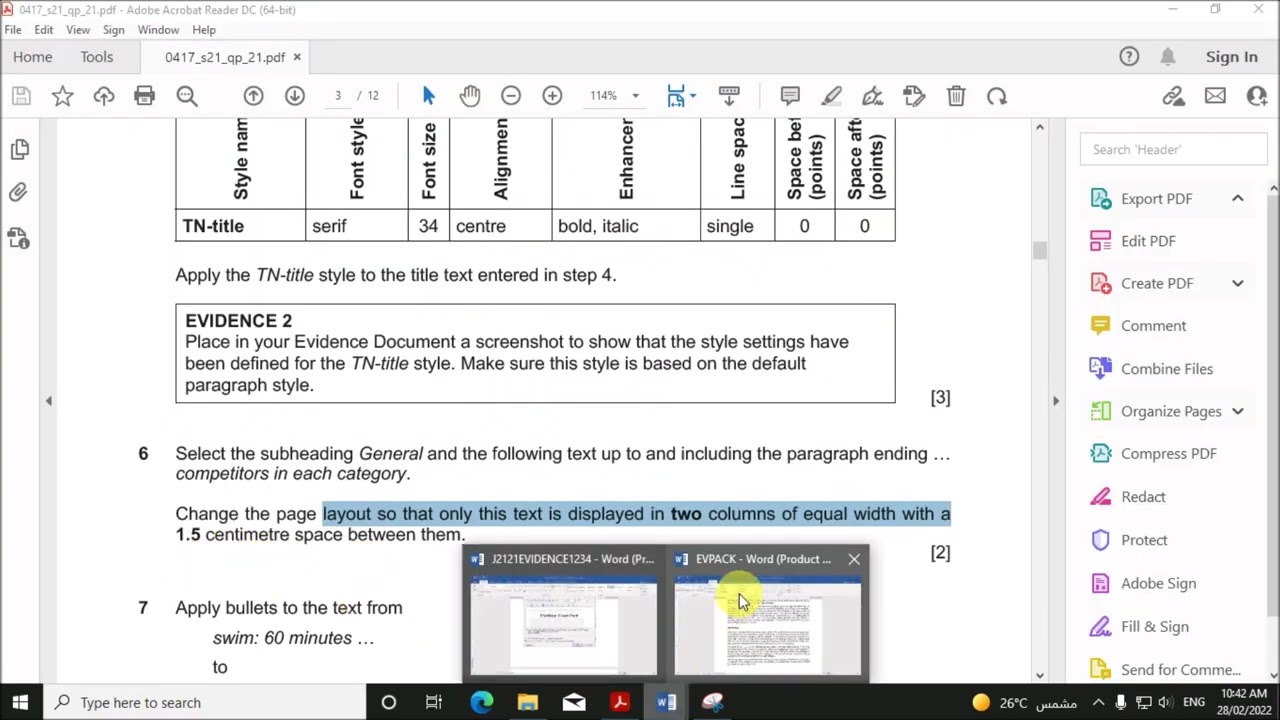Collapse the Export PDF section
The image size is (1280, 720).
click(x=1237, y=199)
